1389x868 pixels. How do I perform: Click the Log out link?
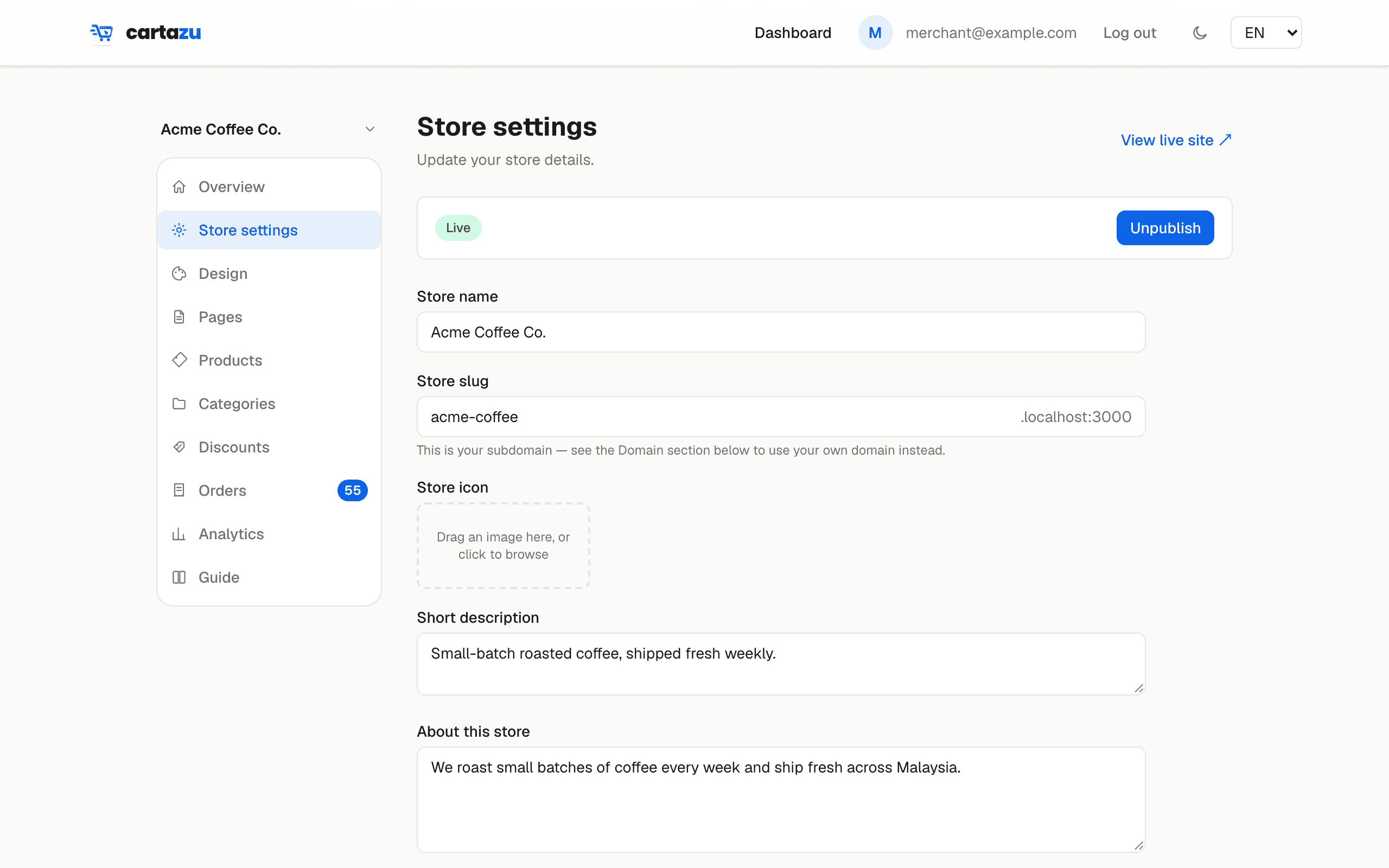[1129, 33]
